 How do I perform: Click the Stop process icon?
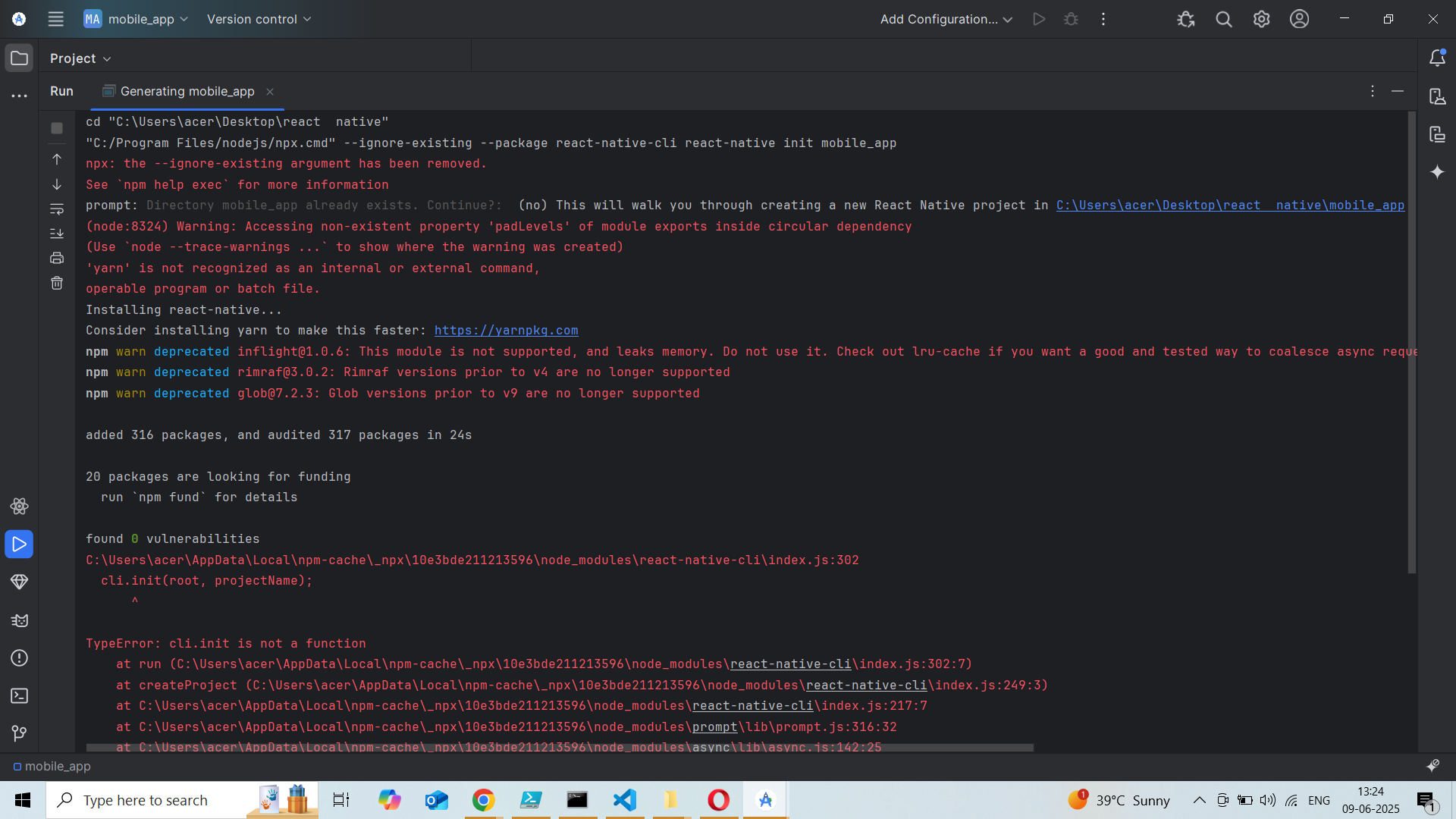(x=57, y=128)
